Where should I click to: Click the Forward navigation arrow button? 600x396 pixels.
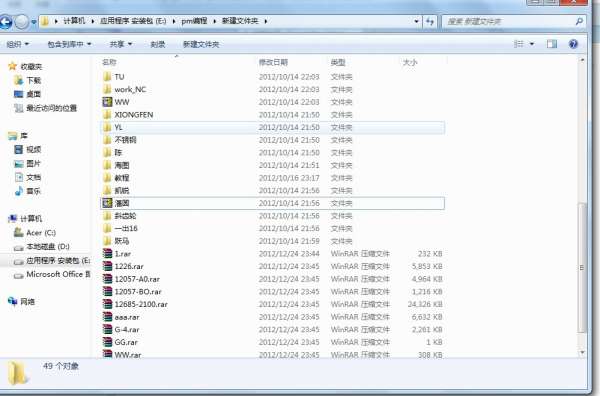(22, 22)
